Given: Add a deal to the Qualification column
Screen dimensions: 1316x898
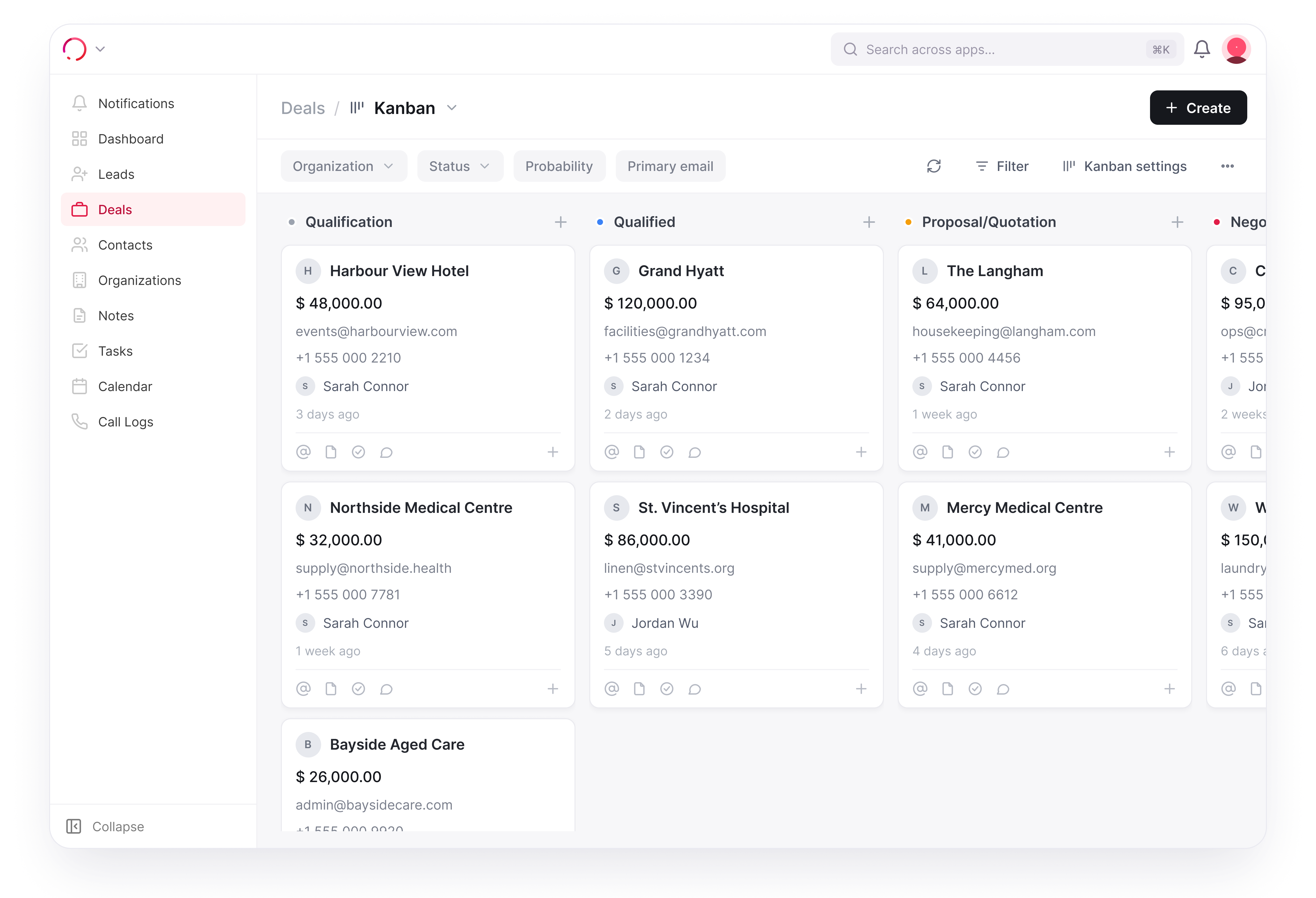Looking at the screenshot, I should [x=561, y=222].
